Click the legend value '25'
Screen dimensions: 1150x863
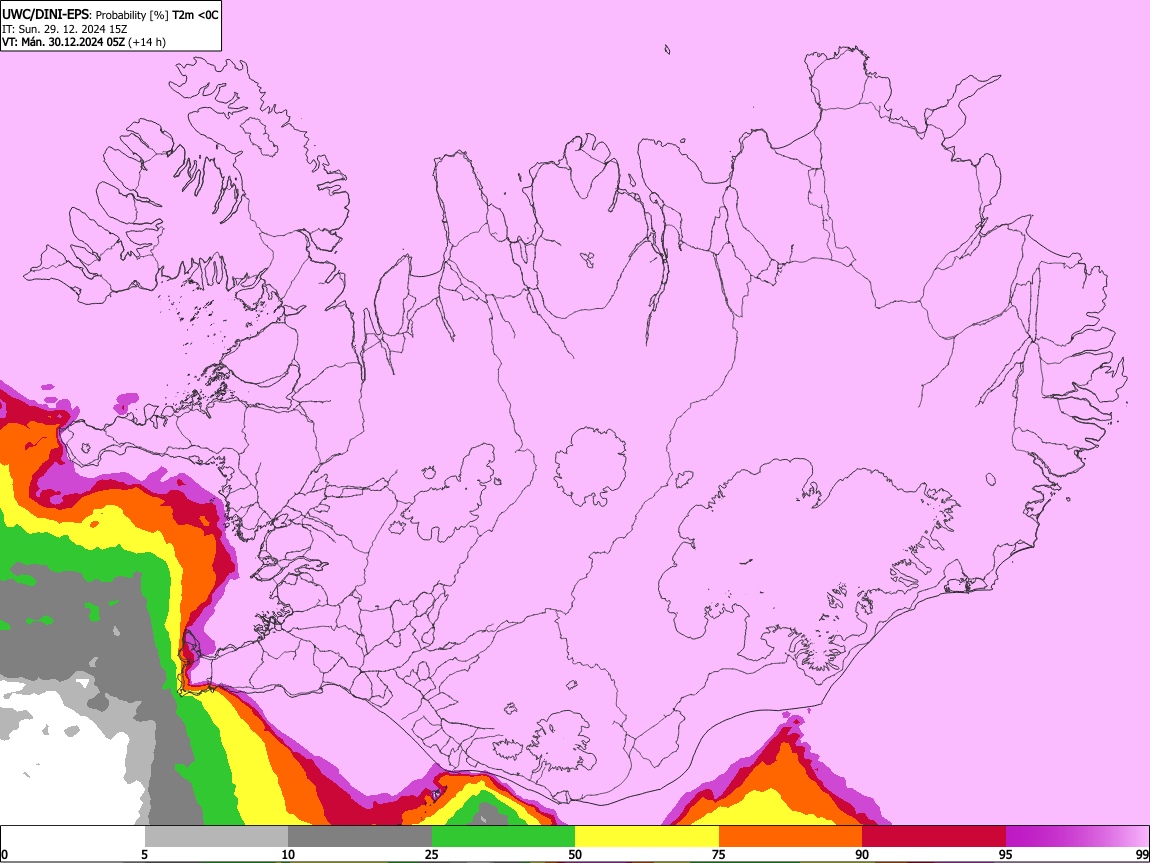[432, 854]
